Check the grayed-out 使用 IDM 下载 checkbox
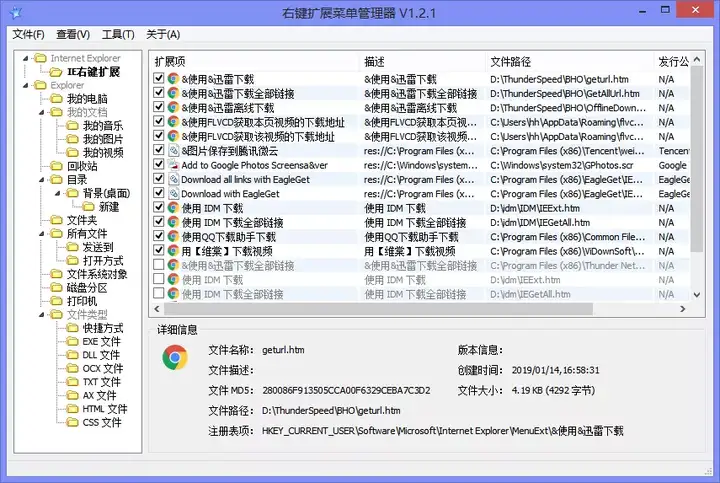 coord(159,279)
